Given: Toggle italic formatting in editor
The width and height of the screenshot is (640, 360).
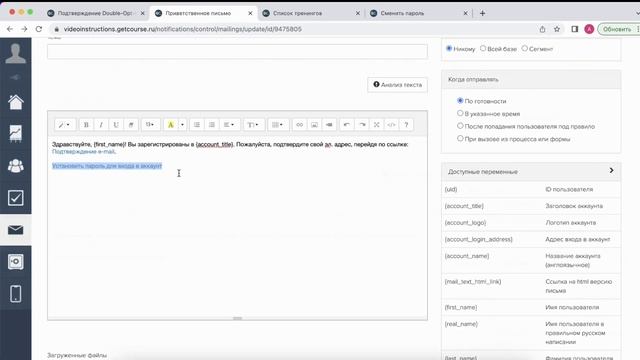Looking at the screenshot, I should tap(101, 125).
